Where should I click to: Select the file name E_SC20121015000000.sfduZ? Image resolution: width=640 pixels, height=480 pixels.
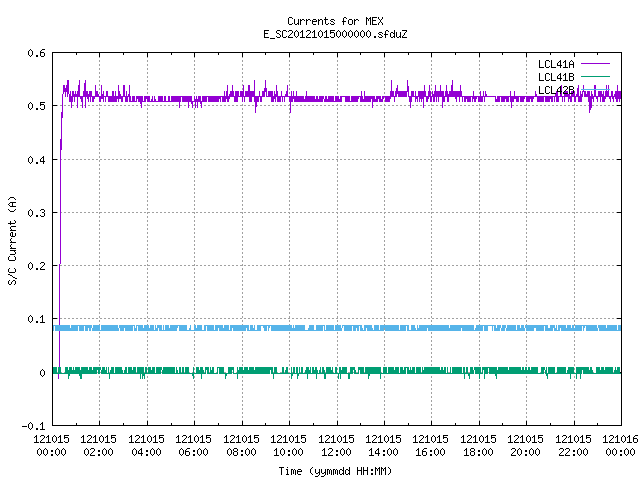click(335, 34)
